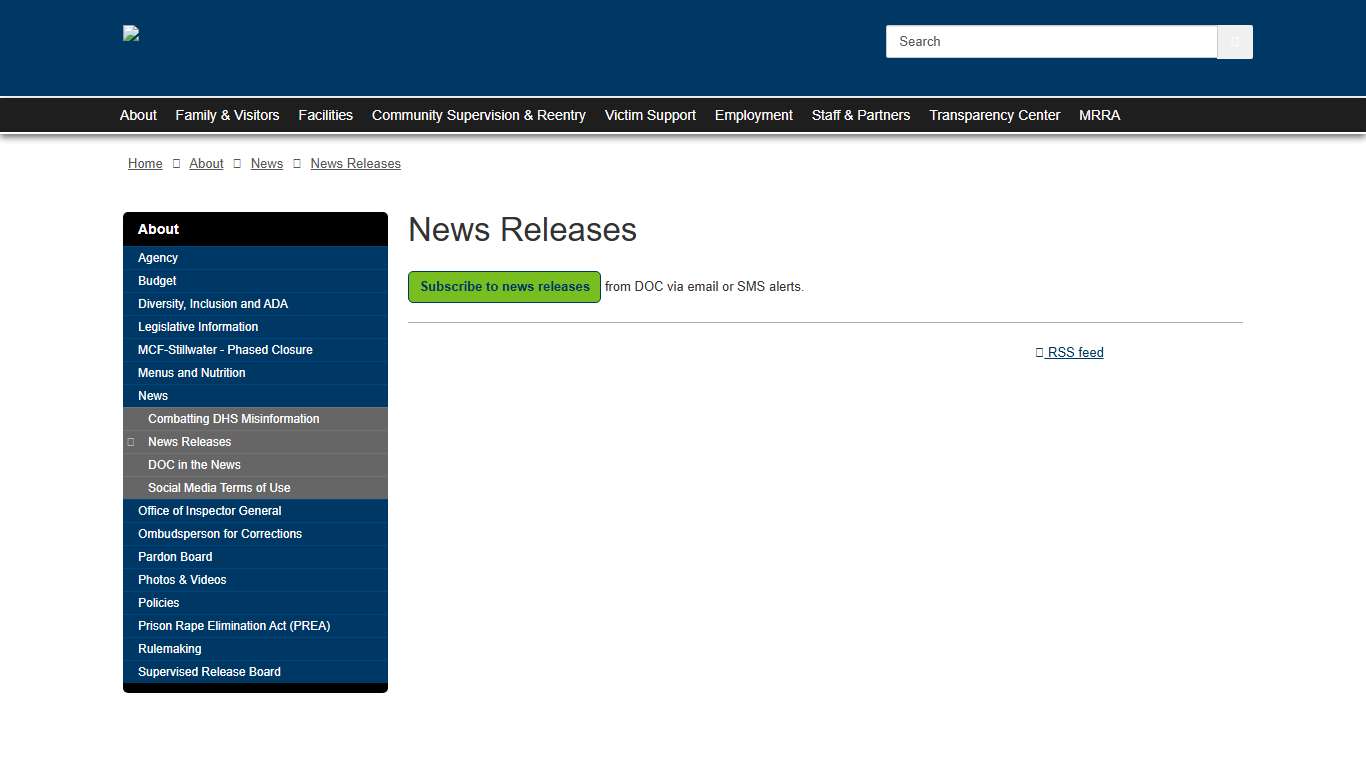Select the Family & Visitors menu
Image resolution: width=1366 pixels, height=768 pixels.
(x=227, y=115)
